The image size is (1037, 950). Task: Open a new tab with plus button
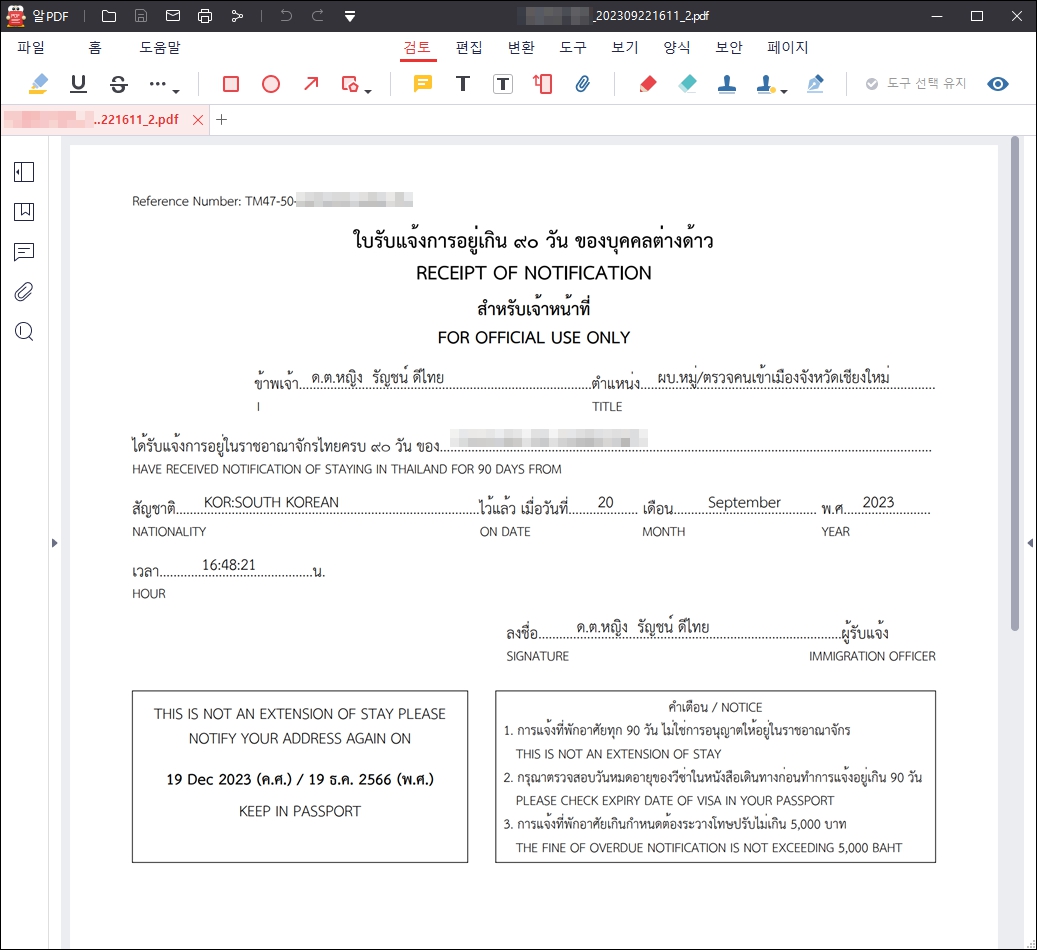[222, 120]
